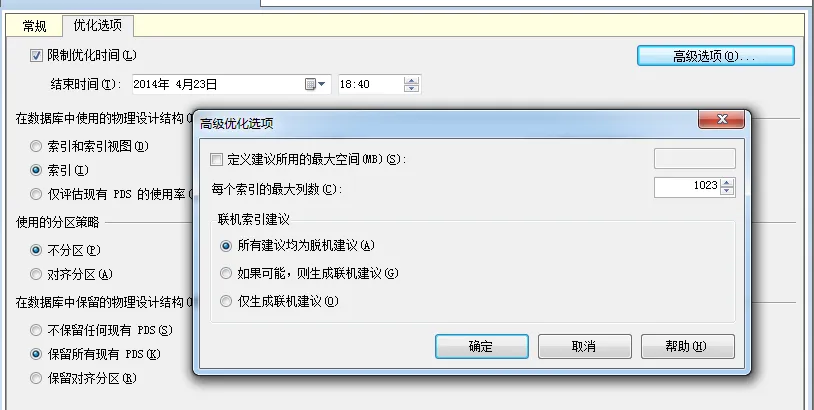This screenshot has width=814, height=410.
Task: Select 如果可能，则生成联机建议 option
Action: click(226, 273)
